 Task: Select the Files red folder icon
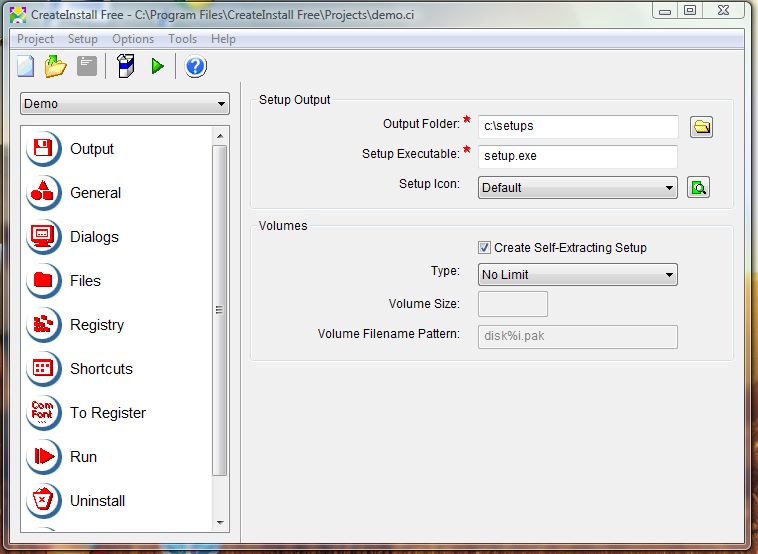point(44,280)
